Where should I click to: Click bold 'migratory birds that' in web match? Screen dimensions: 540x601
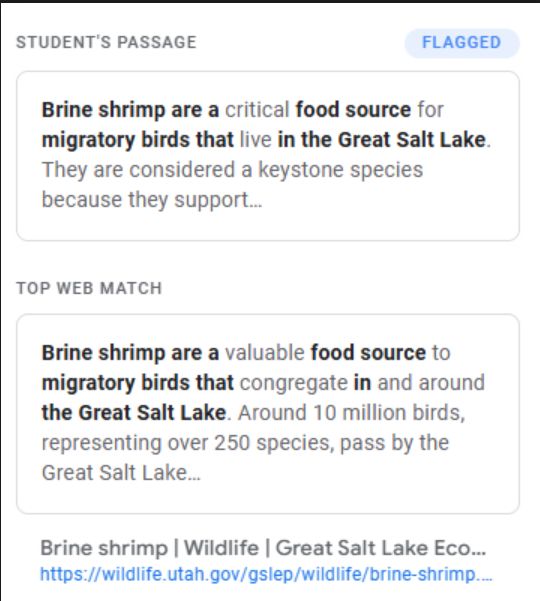point(138,383)
